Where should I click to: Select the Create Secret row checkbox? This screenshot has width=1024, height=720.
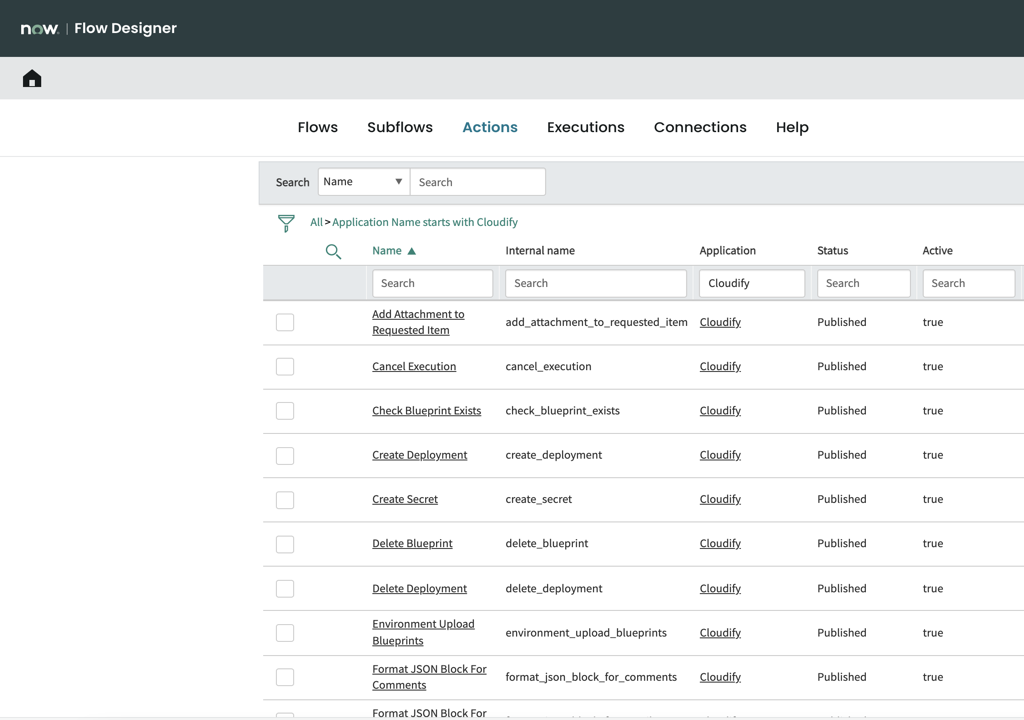click(285, 500)
